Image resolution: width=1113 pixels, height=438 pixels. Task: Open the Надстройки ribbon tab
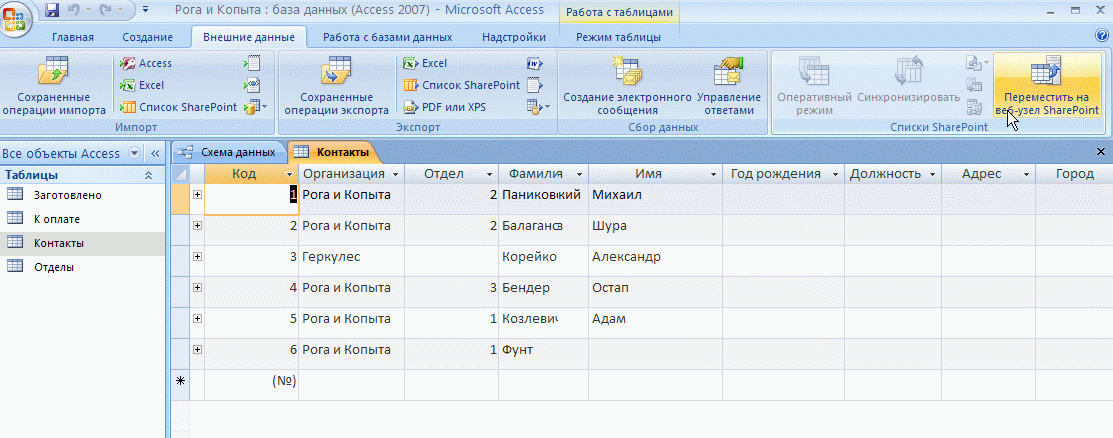click(514, 38)
